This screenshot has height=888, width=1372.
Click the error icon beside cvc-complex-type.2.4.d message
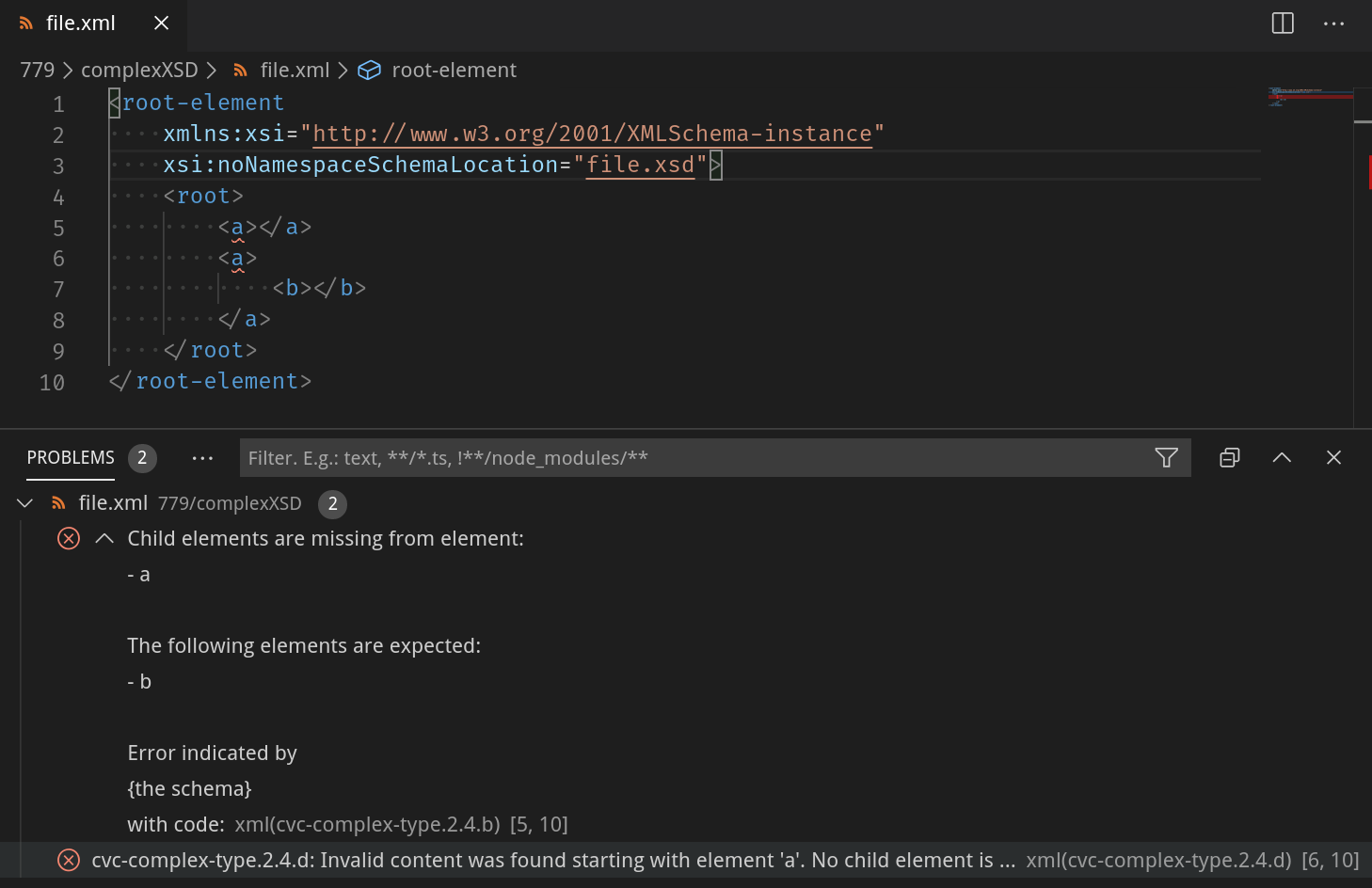click(68, 860)
